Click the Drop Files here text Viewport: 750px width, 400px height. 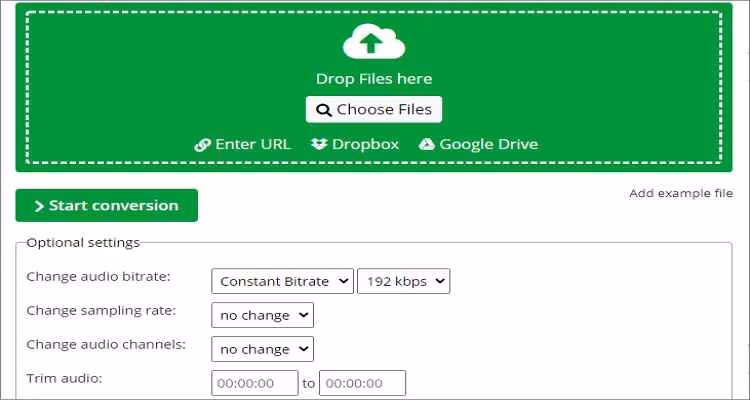374,79
